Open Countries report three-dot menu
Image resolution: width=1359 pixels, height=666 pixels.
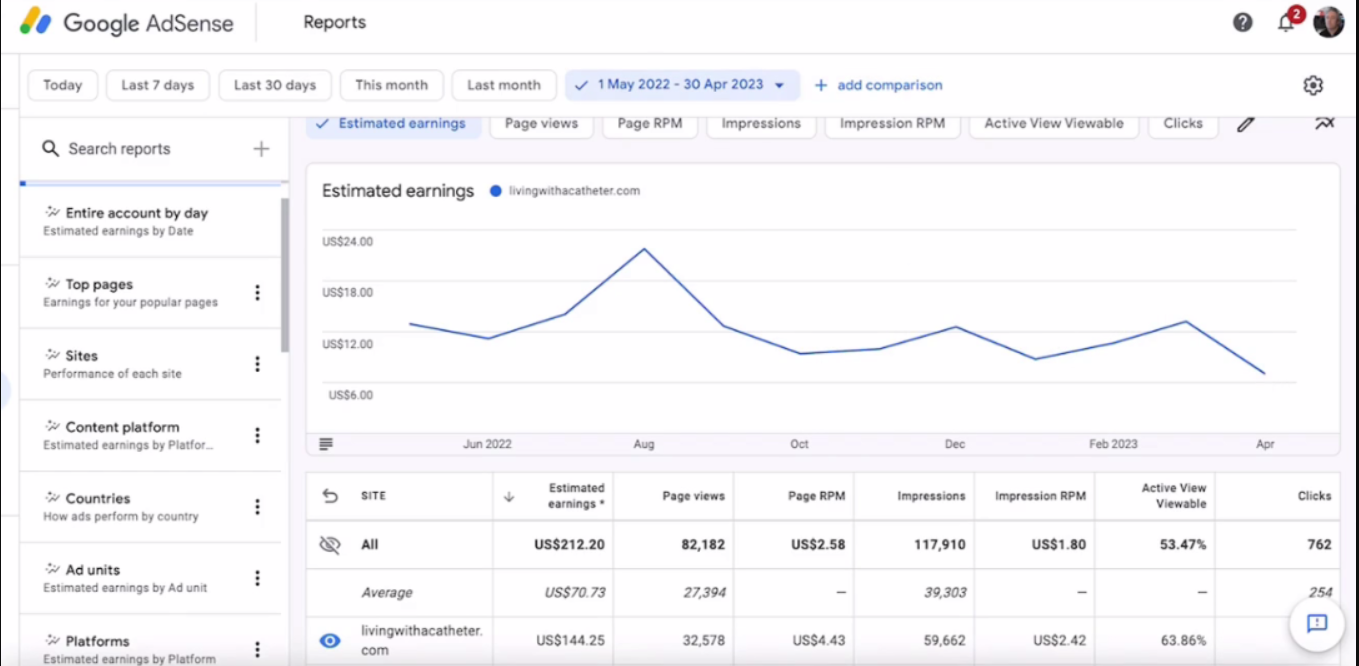(257, 507)
